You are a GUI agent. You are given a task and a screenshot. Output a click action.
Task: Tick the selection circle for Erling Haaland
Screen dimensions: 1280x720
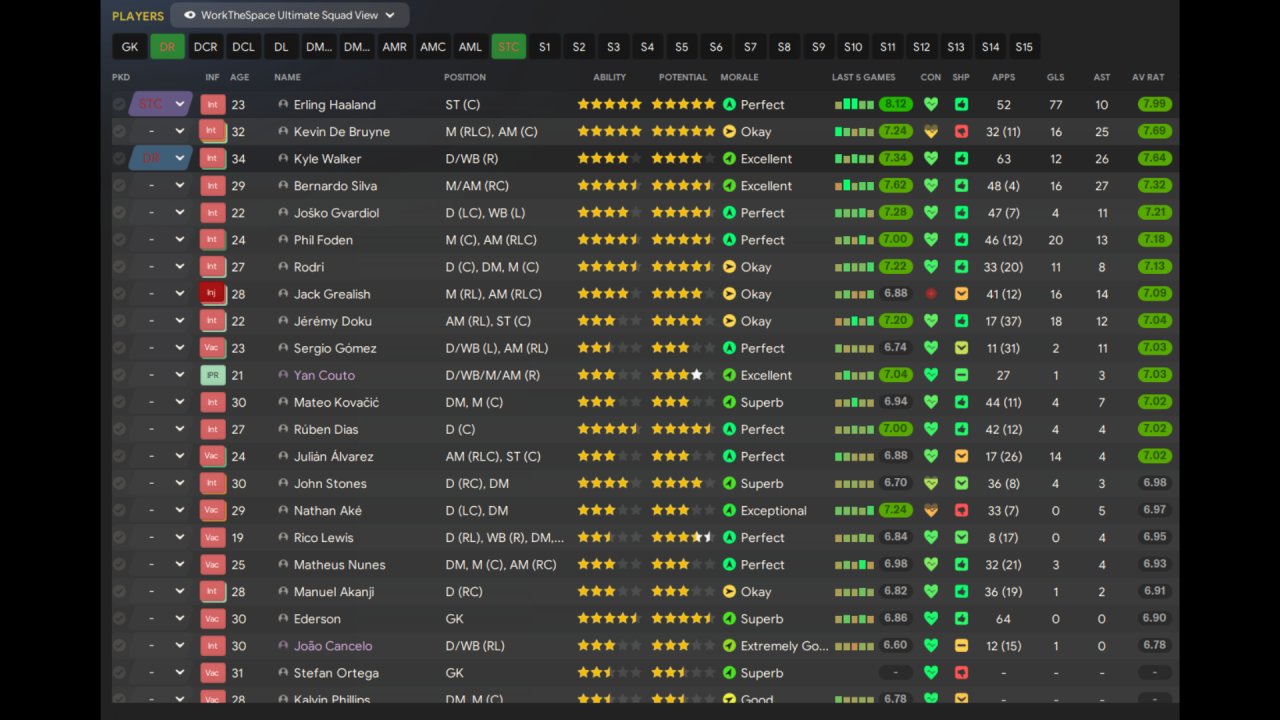(x=119, y=104)
